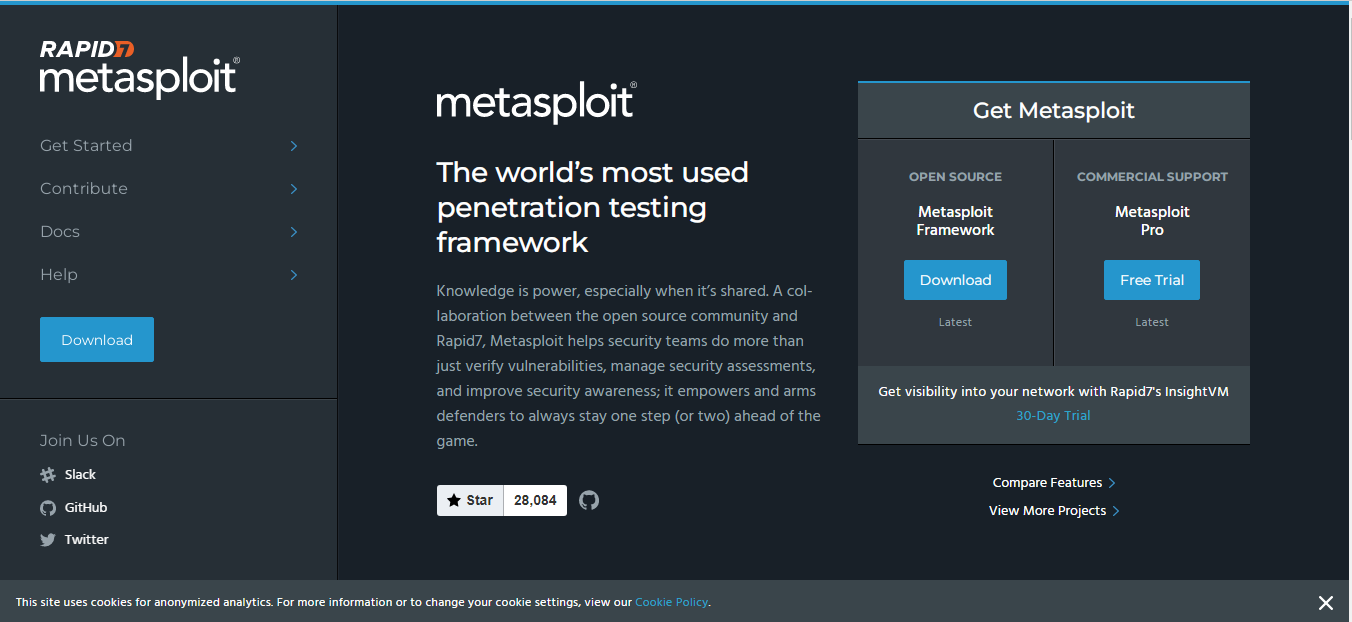Open the Compare Features link

click(x=1047, y=483)
